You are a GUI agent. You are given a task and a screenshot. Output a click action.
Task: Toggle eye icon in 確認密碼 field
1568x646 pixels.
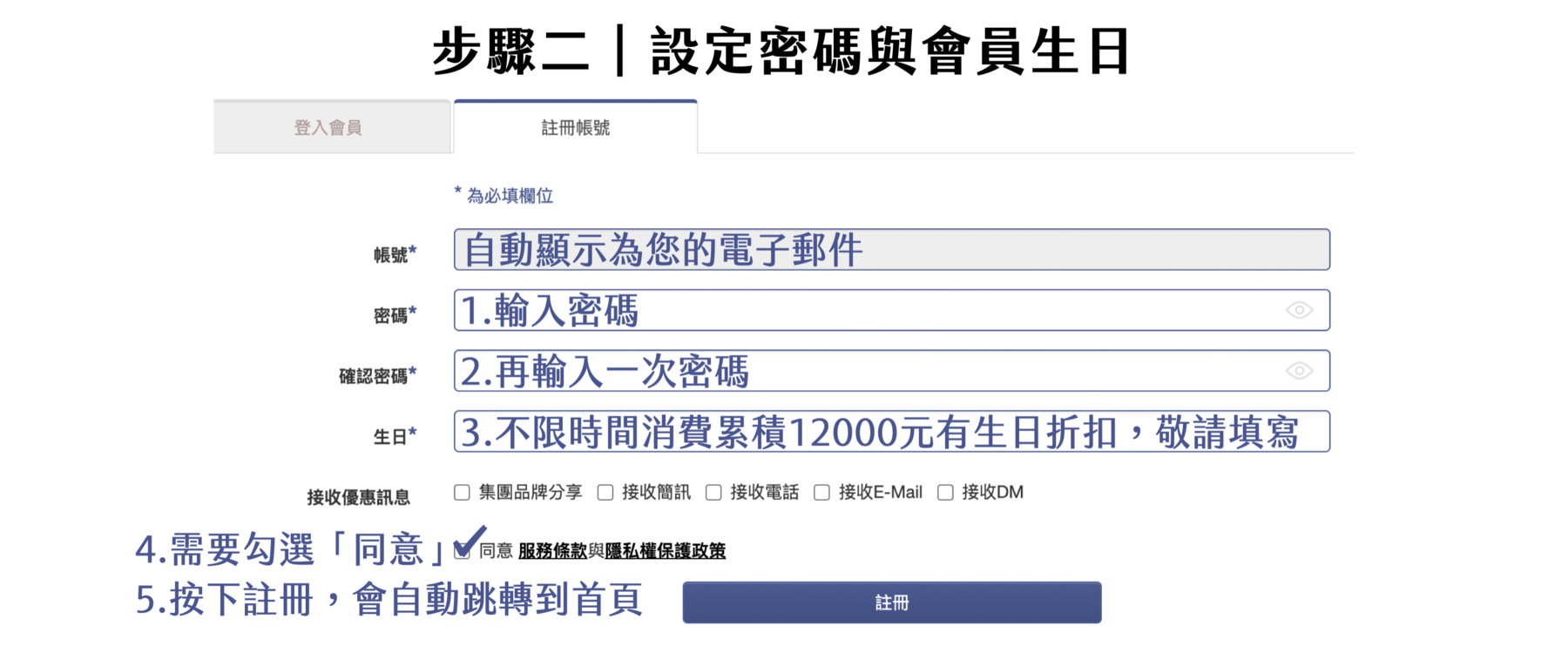click(x=1299, y=371)
